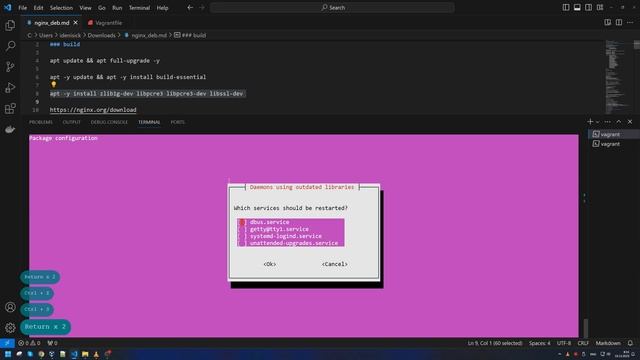Switch to the Output panel tab
640x360 pixels.
pos(71,122)
